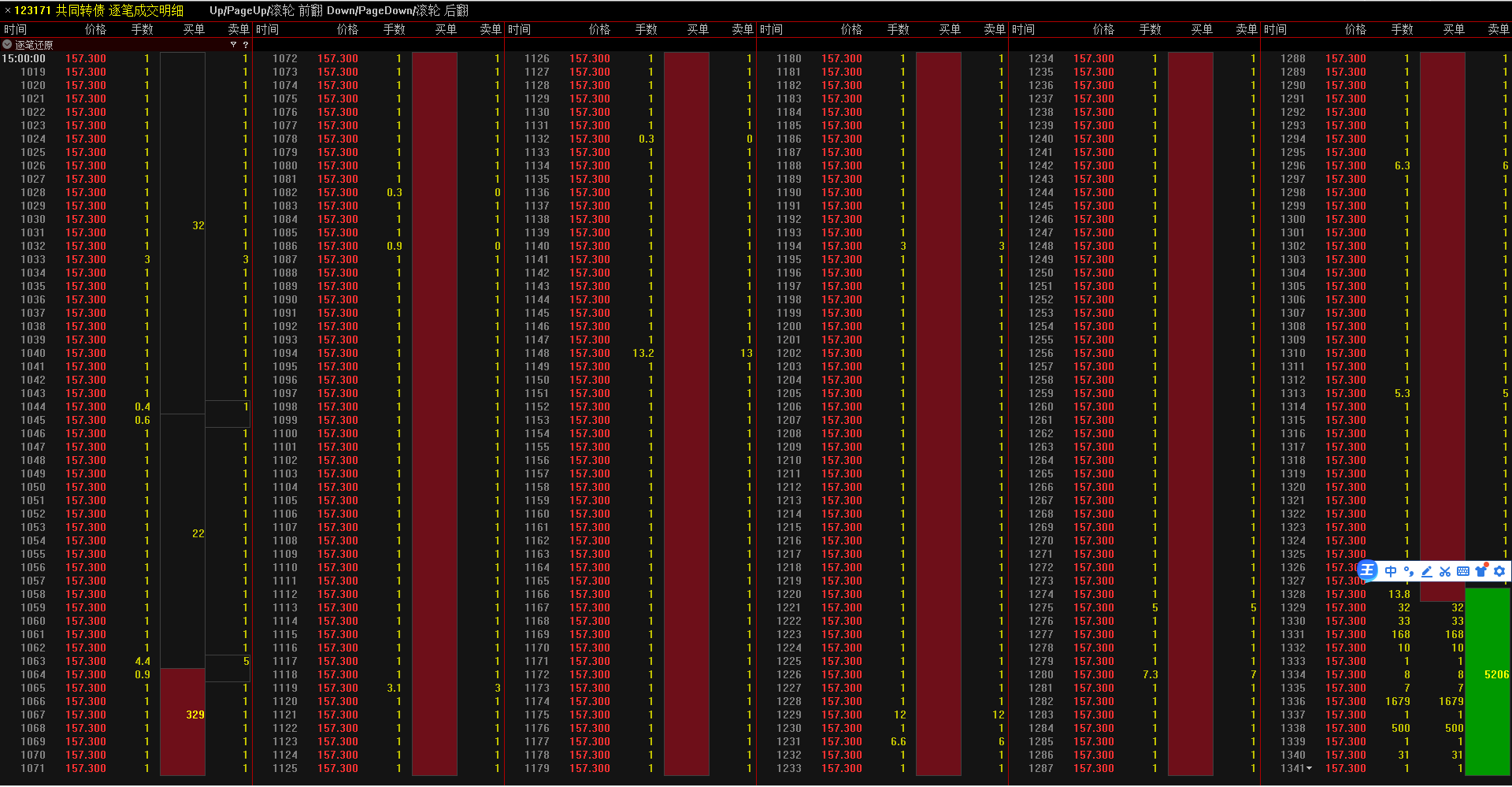Click the 7.3 volume in row 1280

tap(1151, 675)
